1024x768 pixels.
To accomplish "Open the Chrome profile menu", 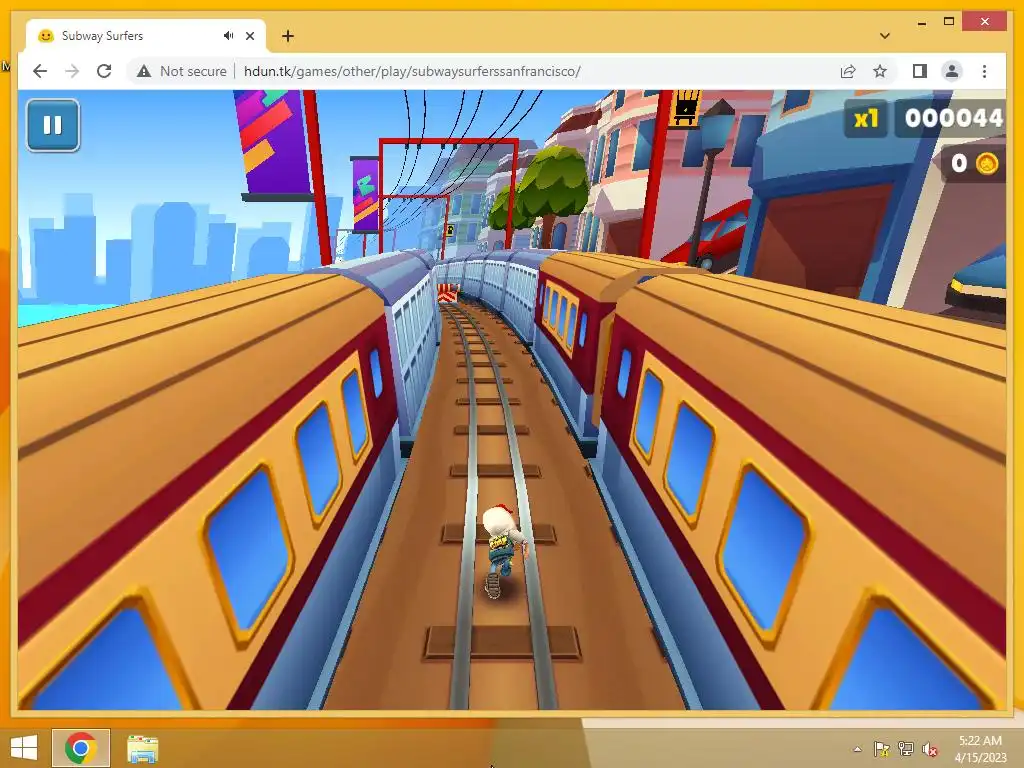I will [x=952, y=71].
